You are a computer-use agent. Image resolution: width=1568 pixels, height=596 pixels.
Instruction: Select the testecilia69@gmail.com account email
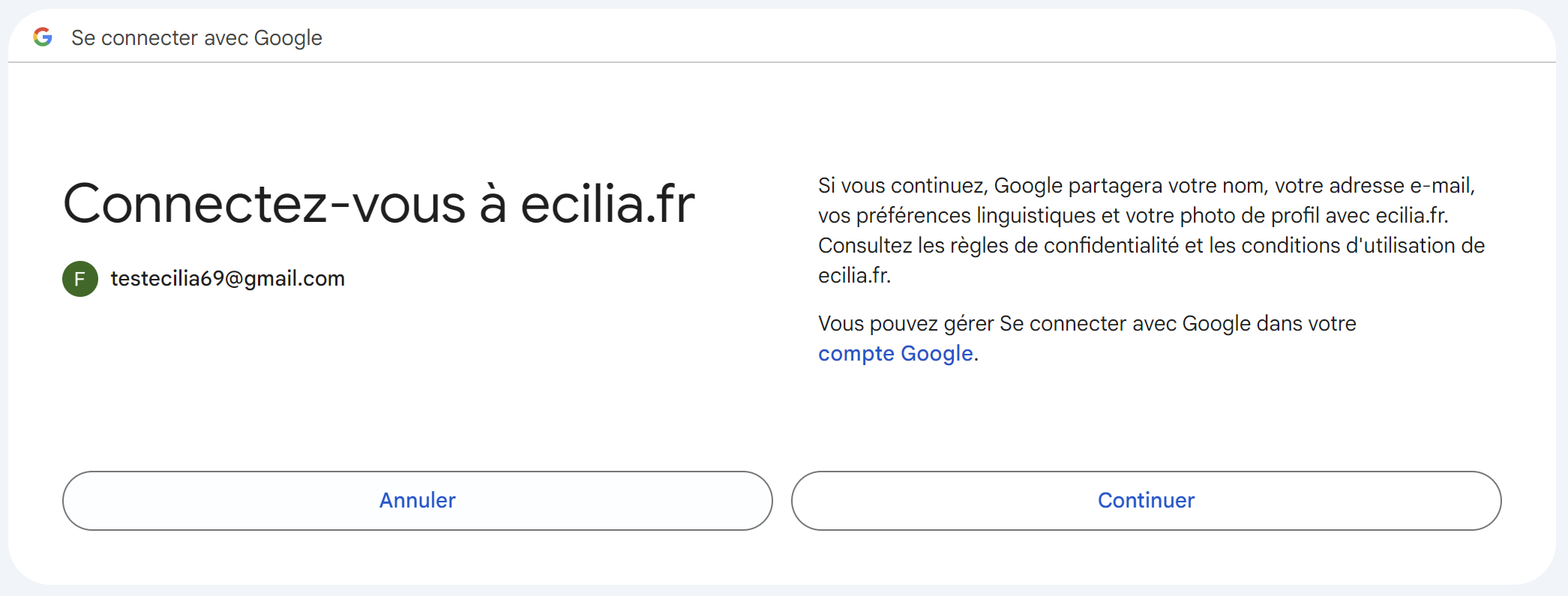tap(227, 279)
